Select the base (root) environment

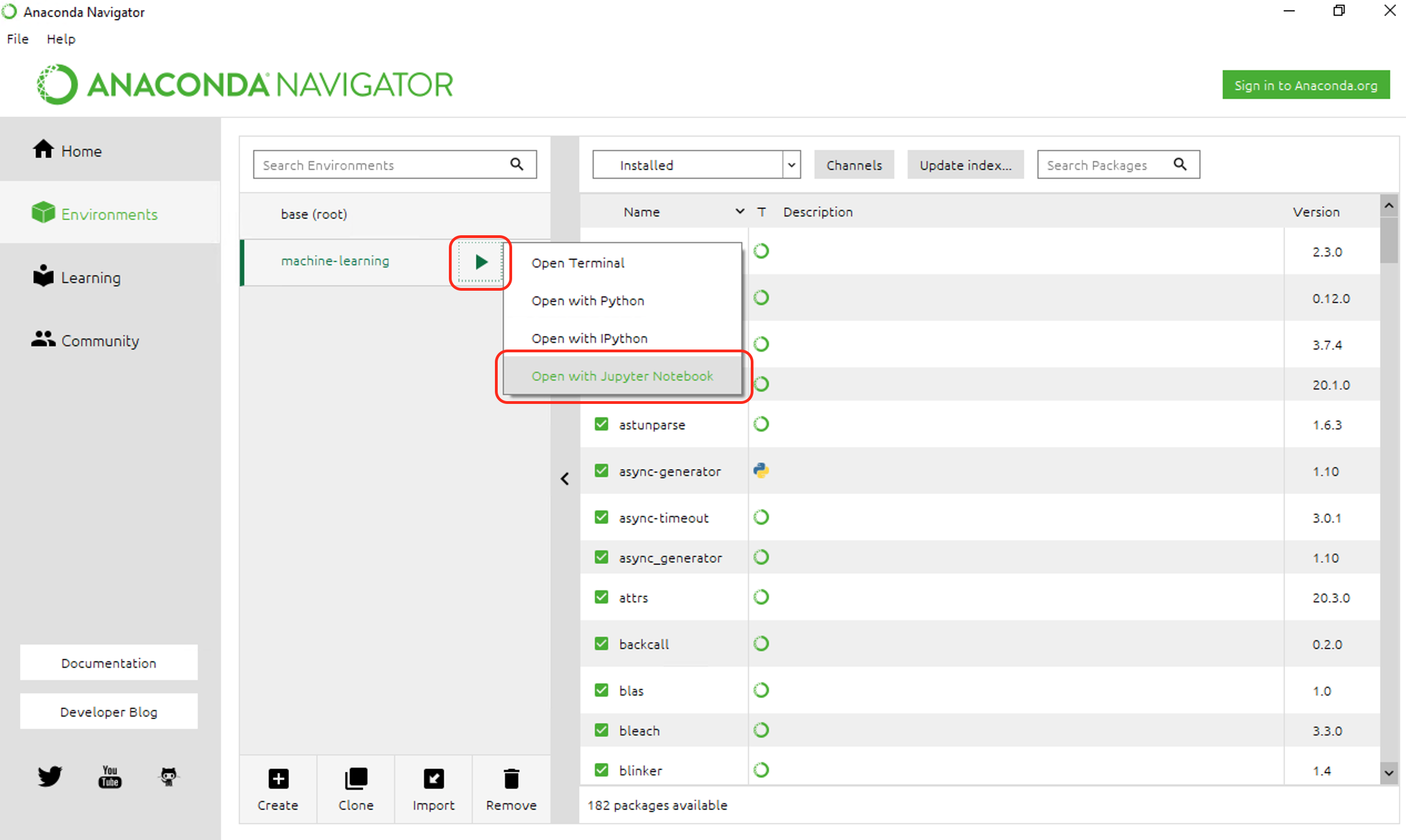(395, 214)
